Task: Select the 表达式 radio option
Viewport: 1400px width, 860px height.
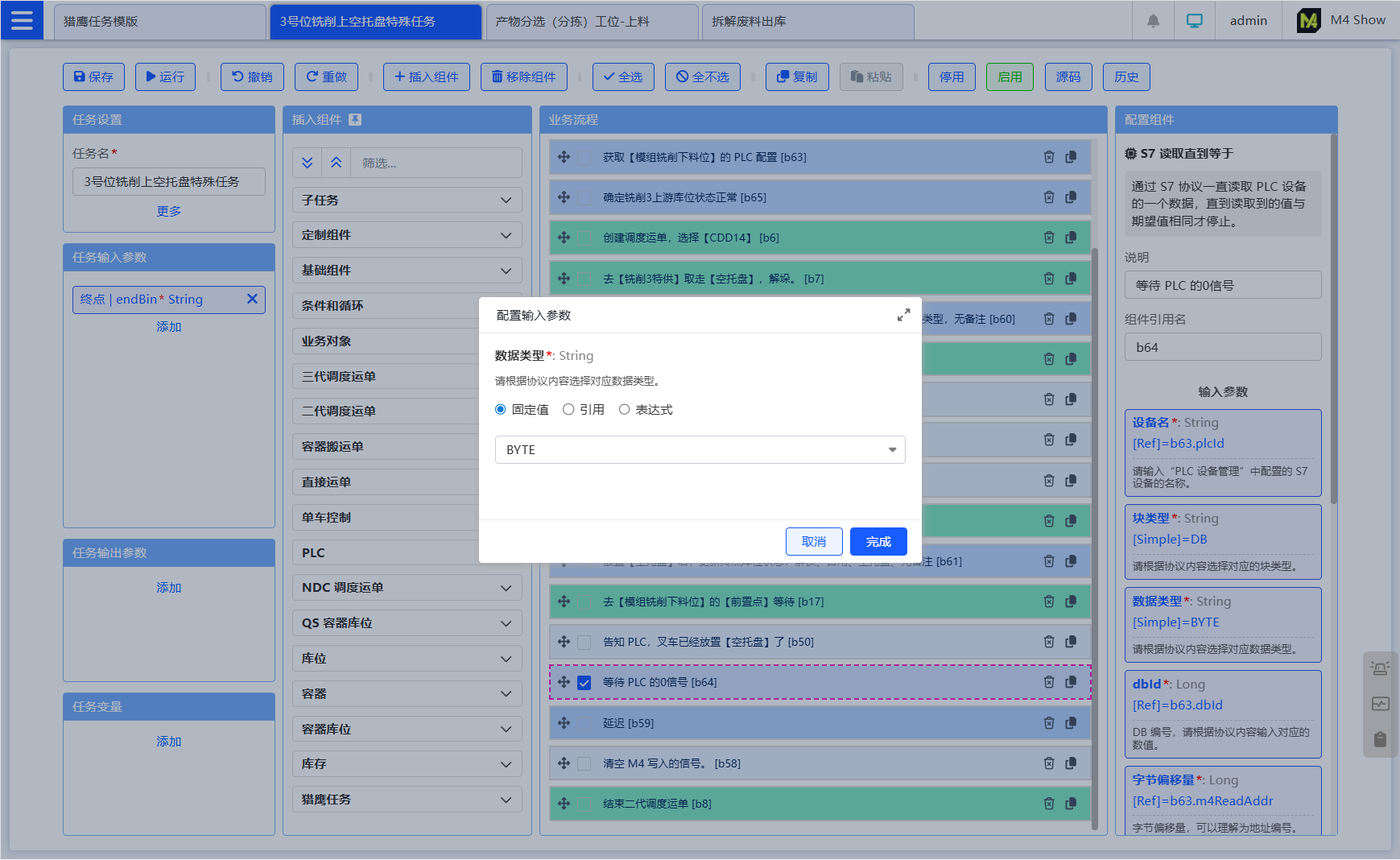Action: pos(624,410)
